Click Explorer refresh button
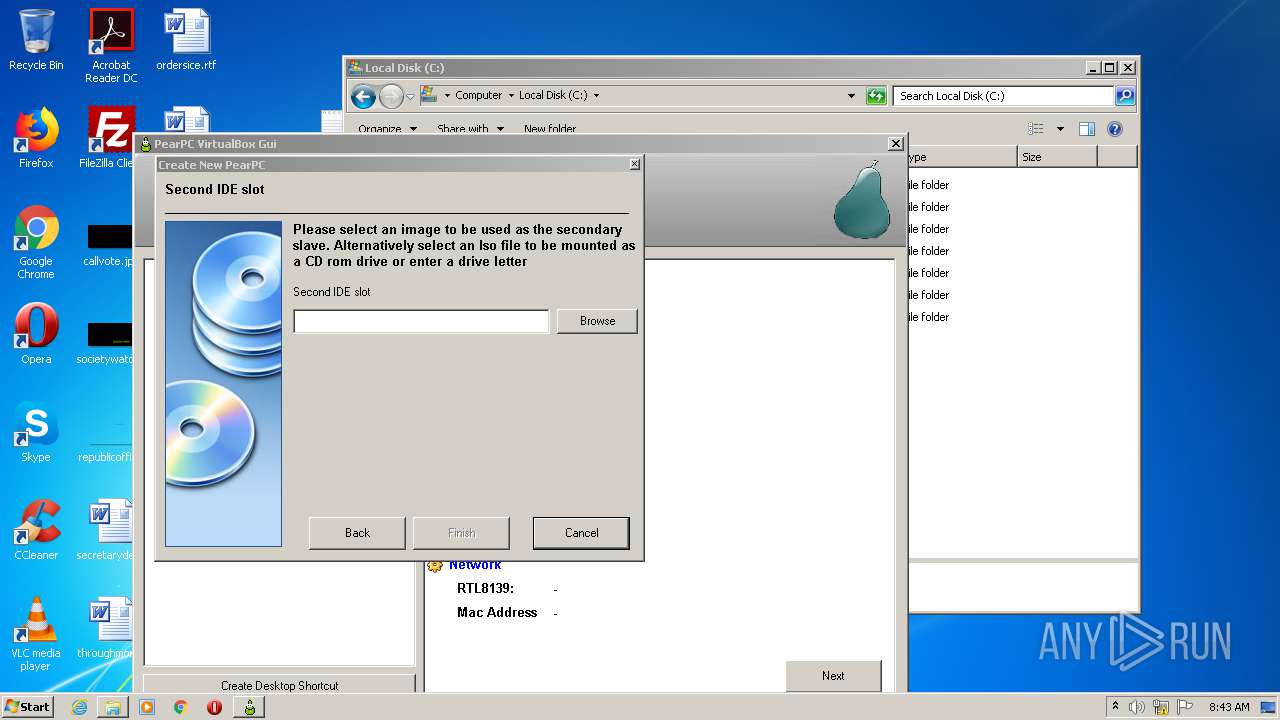Image resolution: width=1280 pixels, height=720 pixels. [876, 96]
